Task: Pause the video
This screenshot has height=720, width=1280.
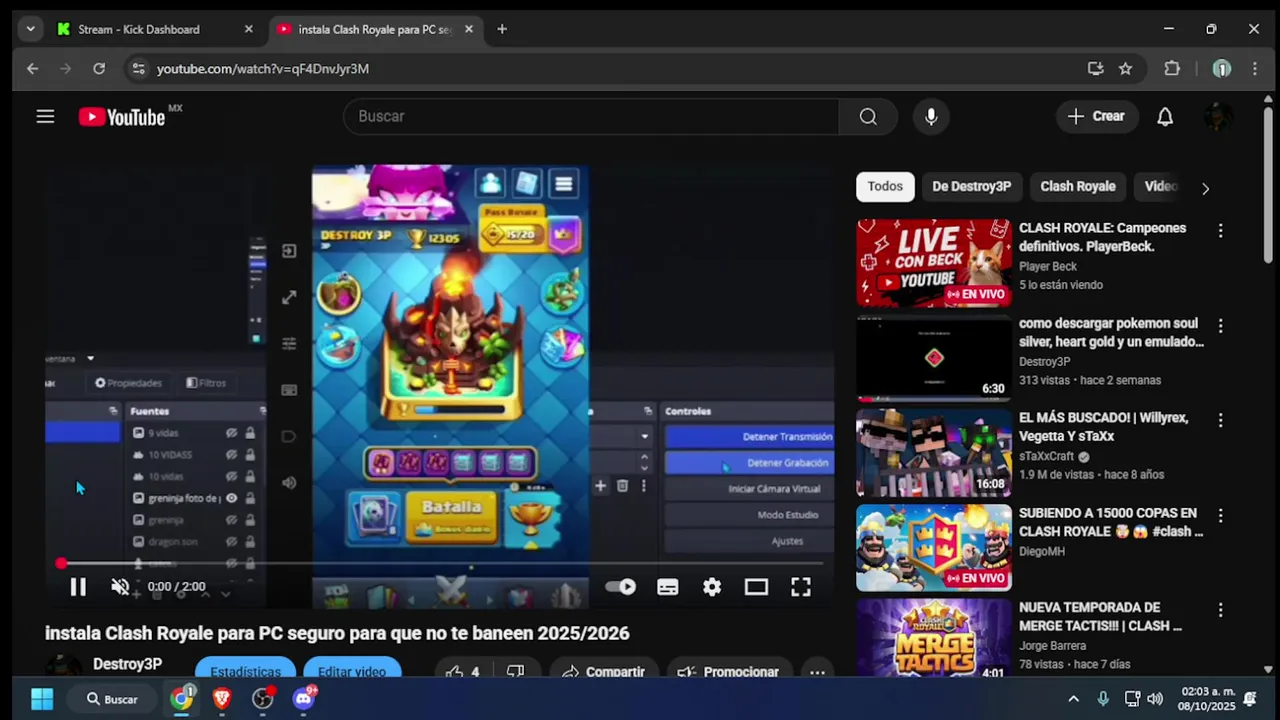Action: point(78,587)
